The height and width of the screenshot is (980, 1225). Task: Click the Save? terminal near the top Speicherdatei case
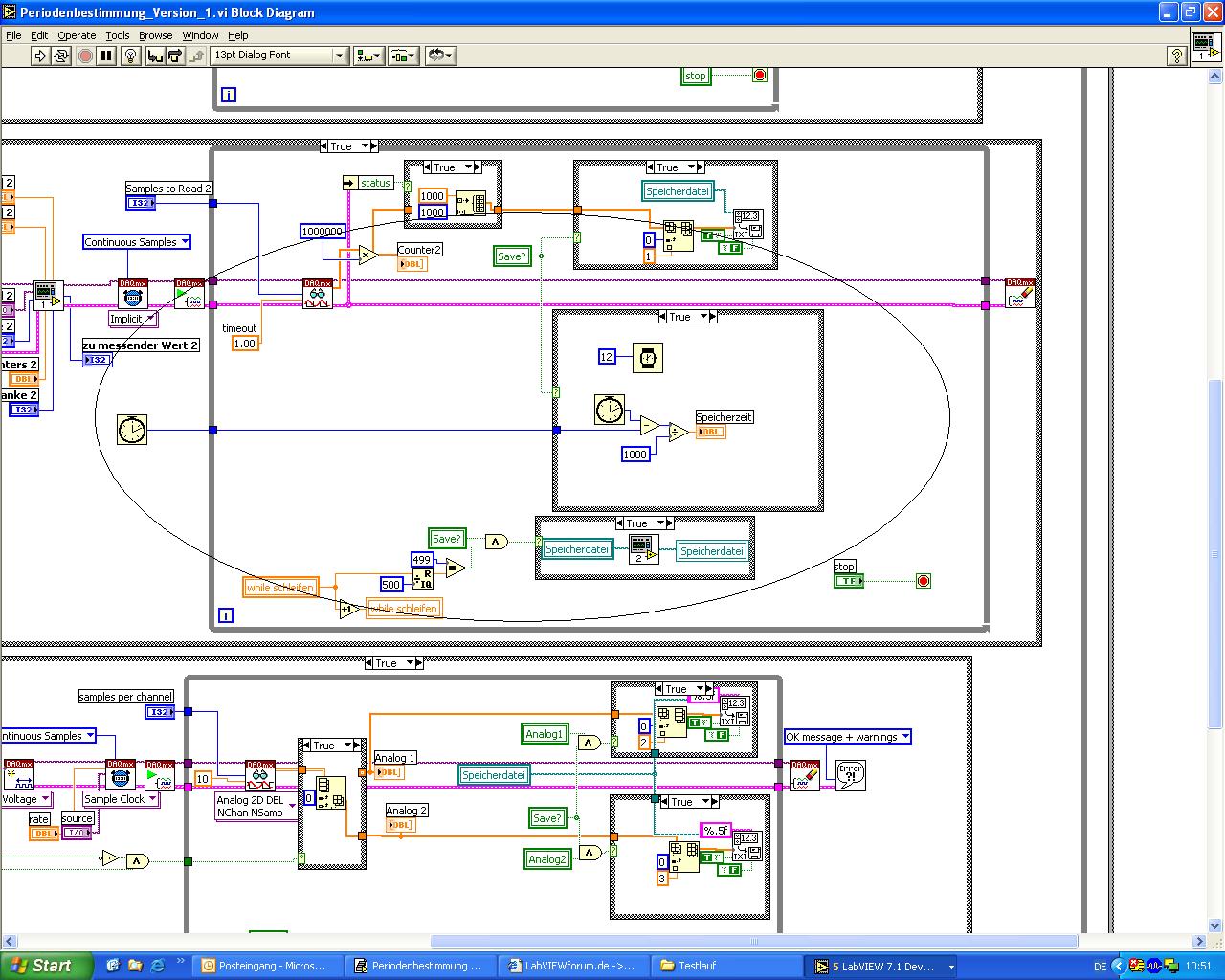click(x=512, y=256)
